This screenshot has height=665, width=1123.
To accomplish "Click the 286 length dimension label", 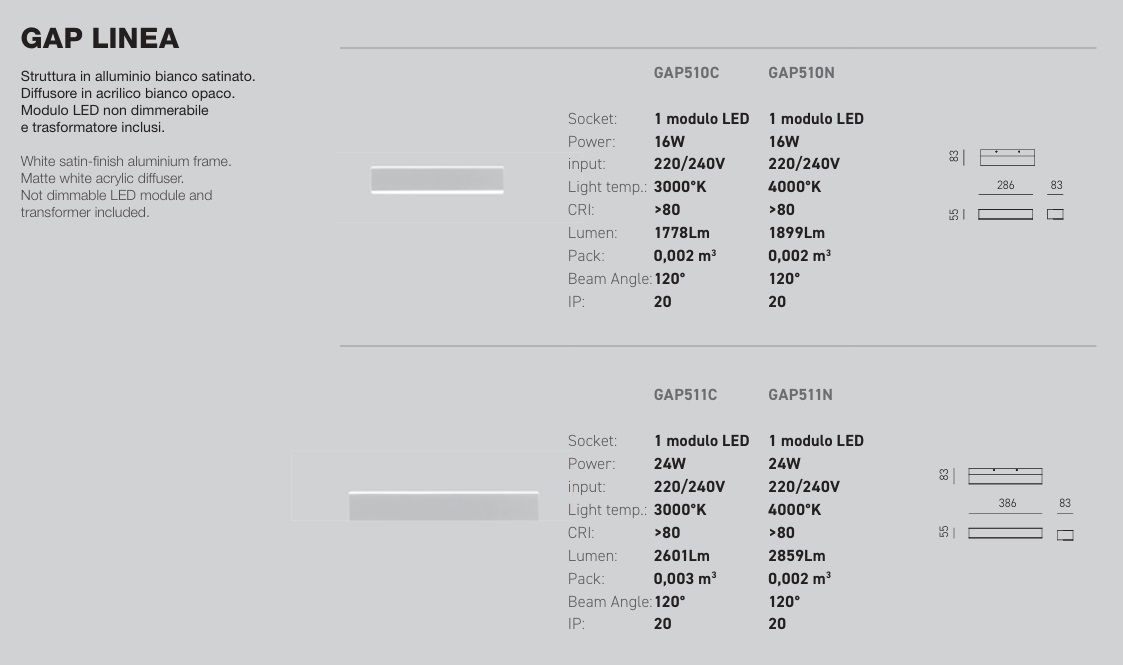I will click(x=1006, y=185).
